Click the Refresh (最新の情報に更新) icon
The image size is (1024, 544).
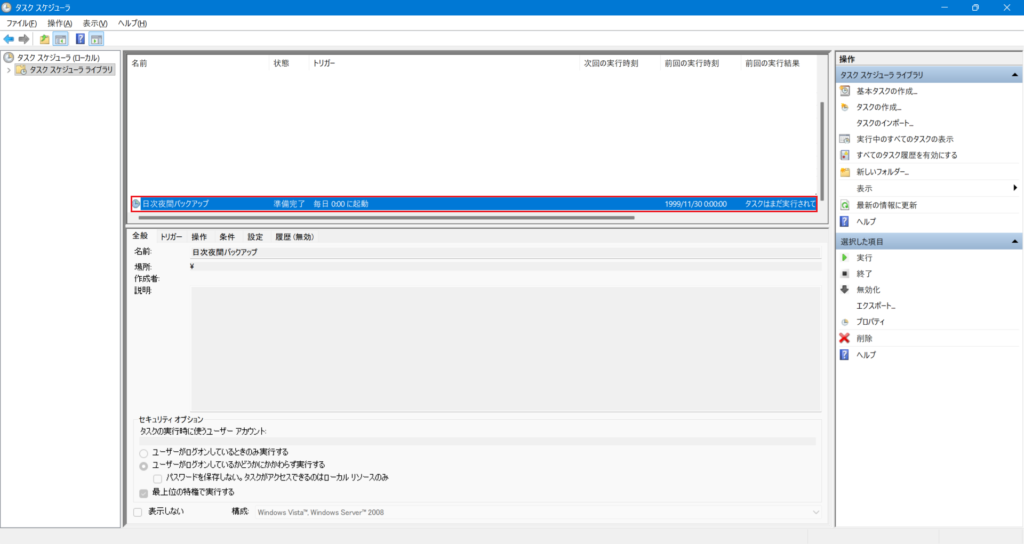coord(845,204)
